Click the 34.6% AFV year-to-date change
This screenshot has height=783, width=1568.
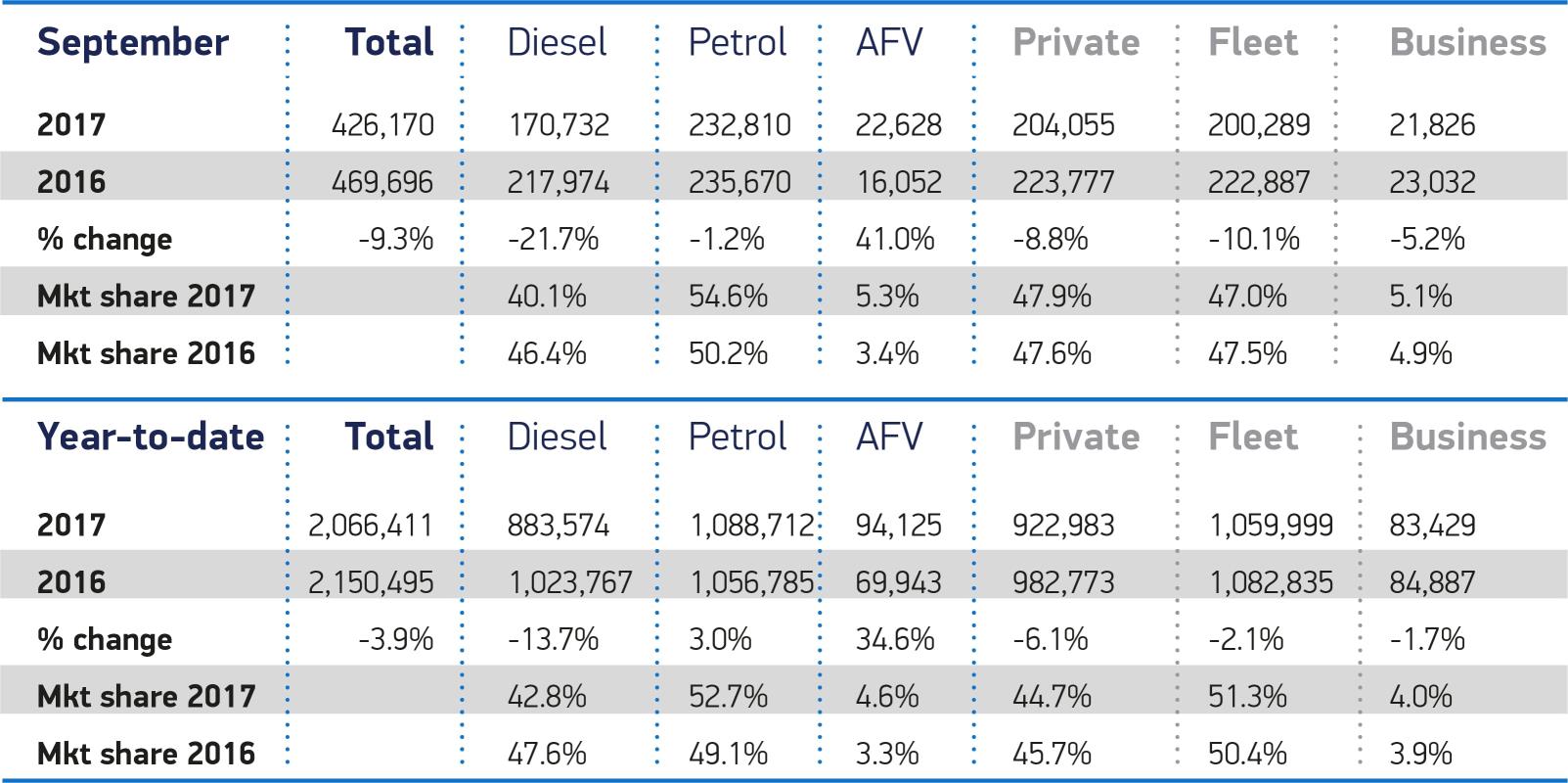click(x=895, y=639)
